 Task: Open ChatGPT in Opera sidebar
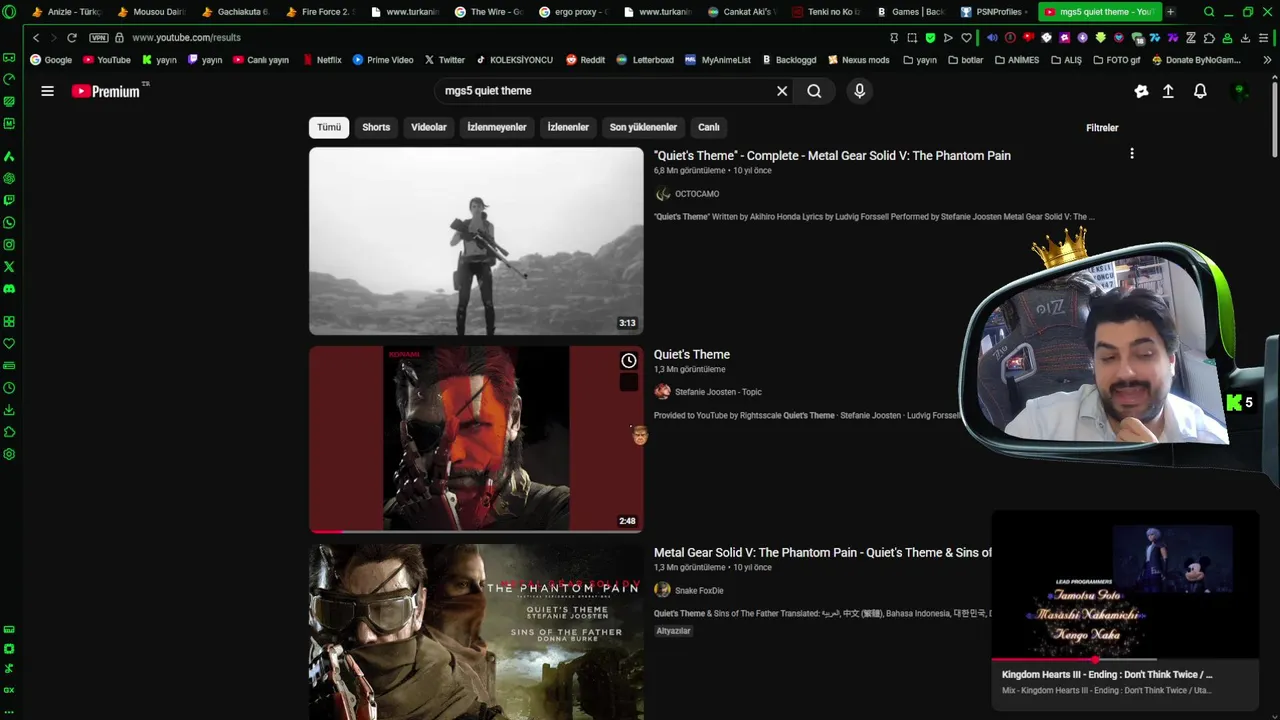[9, 178]
